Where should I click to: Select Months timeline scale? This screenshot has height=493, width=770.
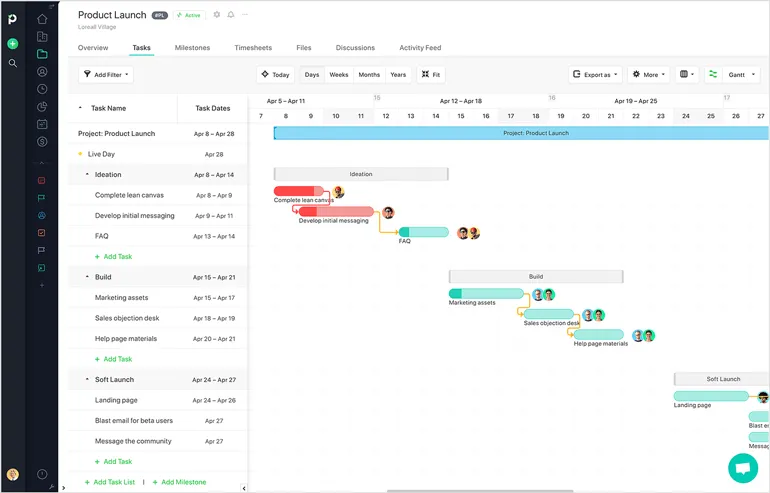click(369, 75)
